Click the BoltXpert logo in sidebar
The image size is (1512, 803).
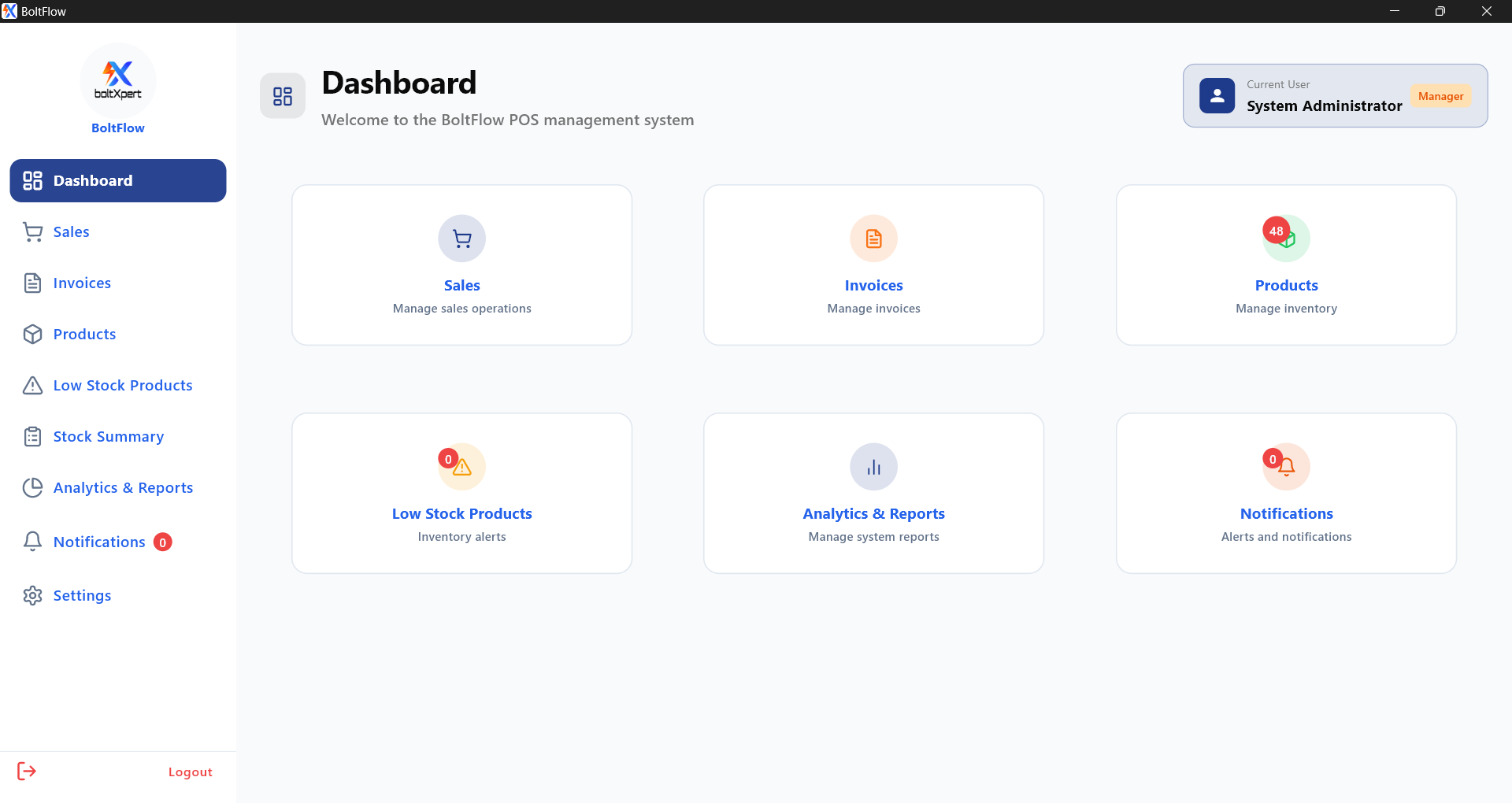(x=118, y=80)
